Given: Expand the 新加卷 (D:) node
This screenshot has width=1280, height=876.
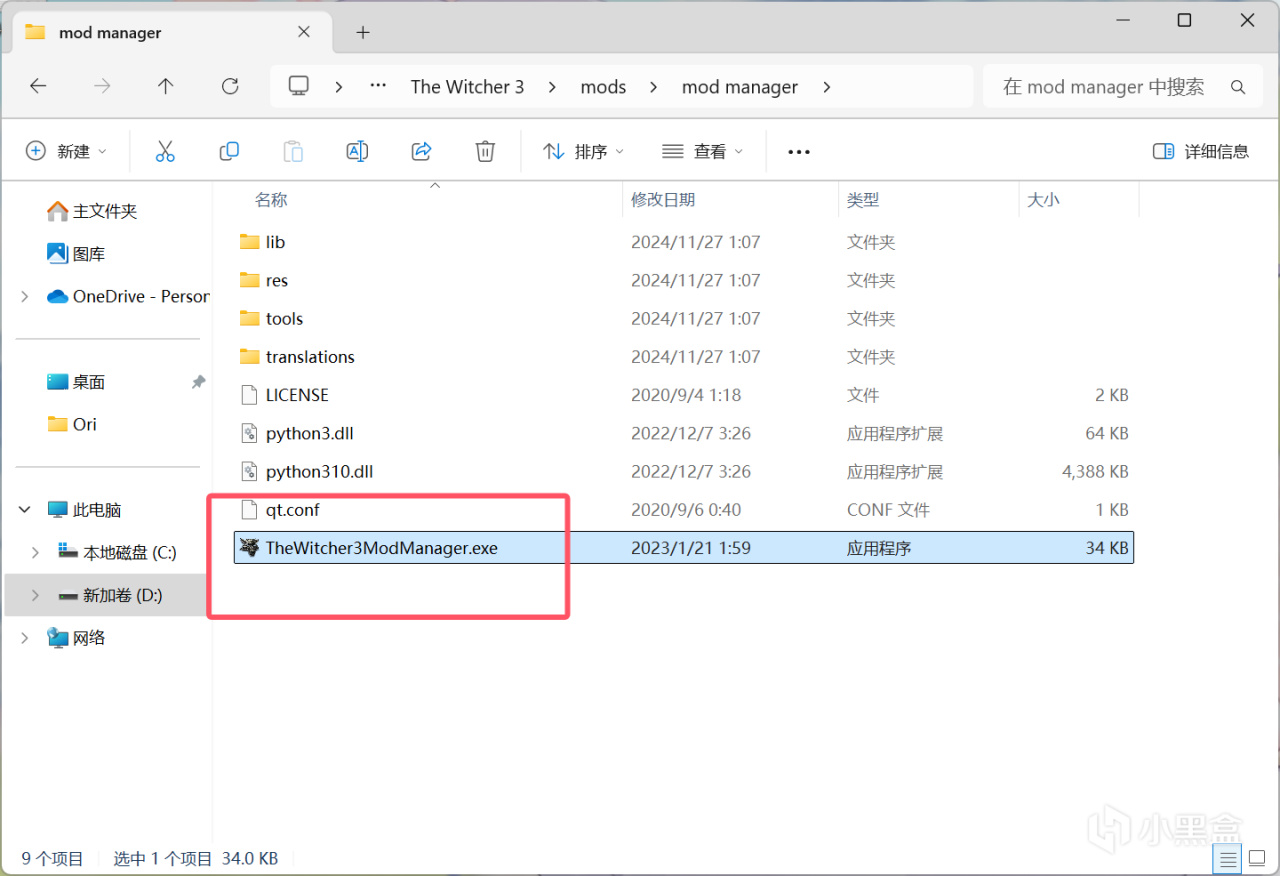Looking at the screenshot, I should click(x=36, y=595).
